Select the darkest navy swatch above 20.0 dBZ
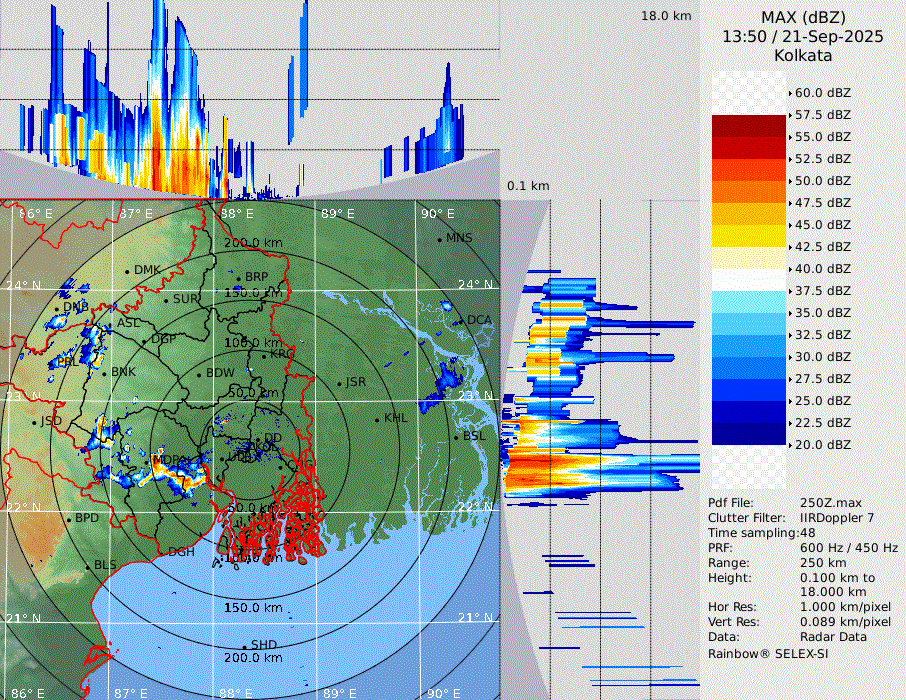 pyautogui.click(x=748, y=434)
